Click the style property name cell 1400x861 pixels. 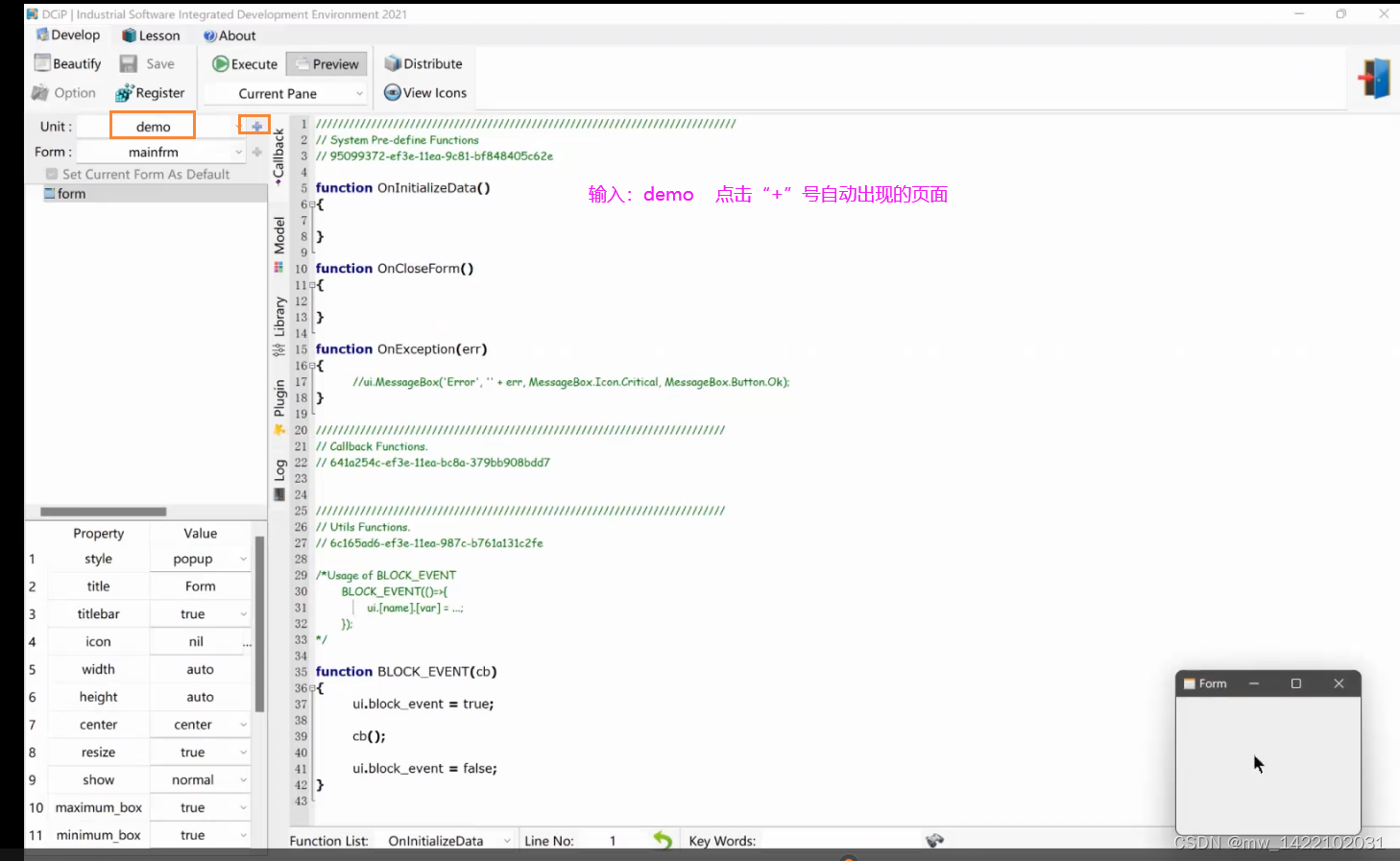tap(98, 559)
